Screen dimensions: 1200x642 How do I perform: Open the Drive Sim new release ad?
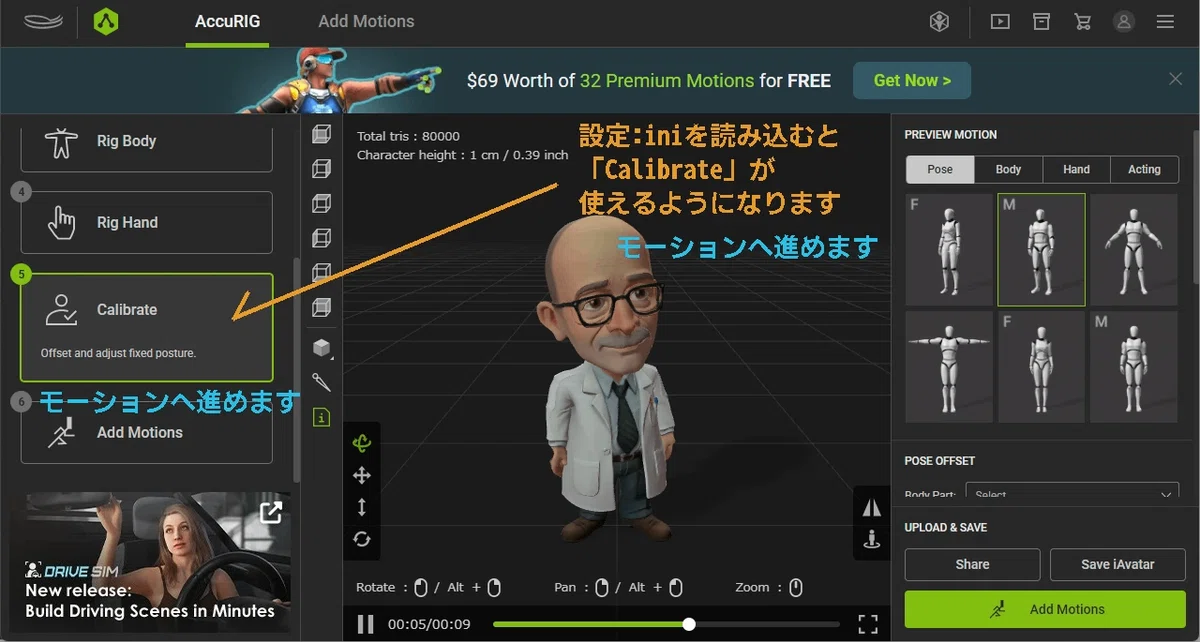click(150, 561)
